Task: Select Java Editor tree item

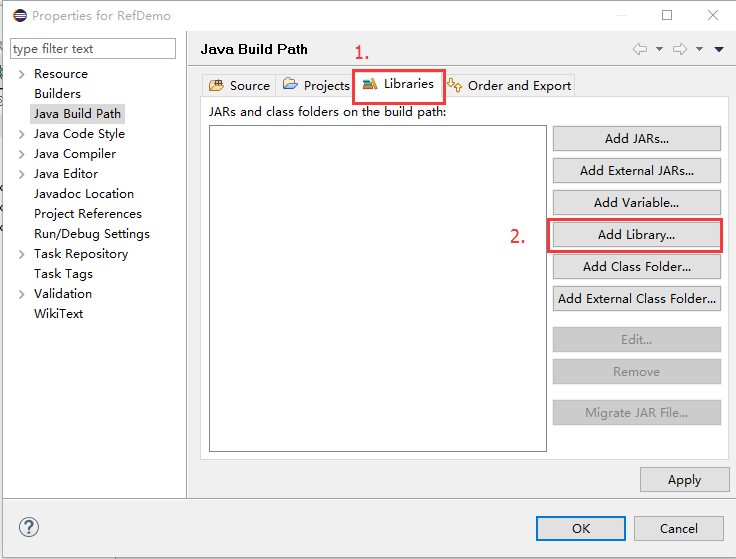Action: [66, 174]
